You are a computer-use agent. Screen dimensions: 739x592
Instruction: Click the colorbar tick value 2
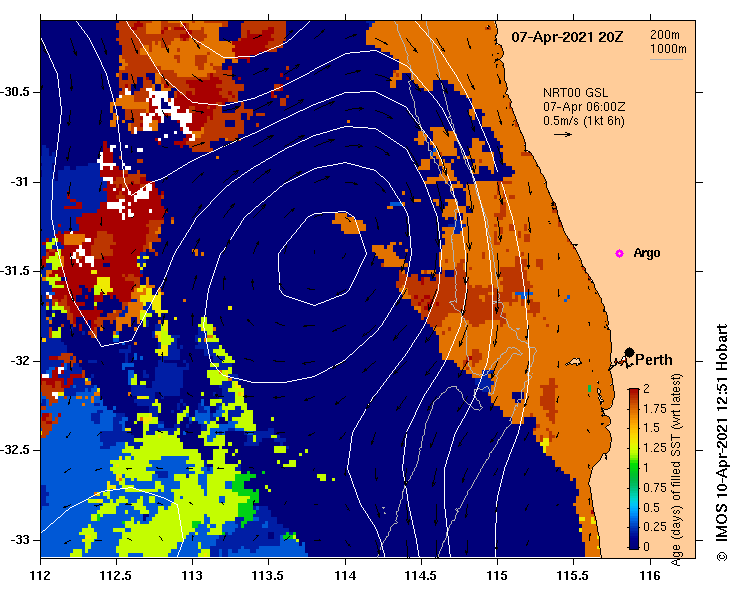click(646, 389)
